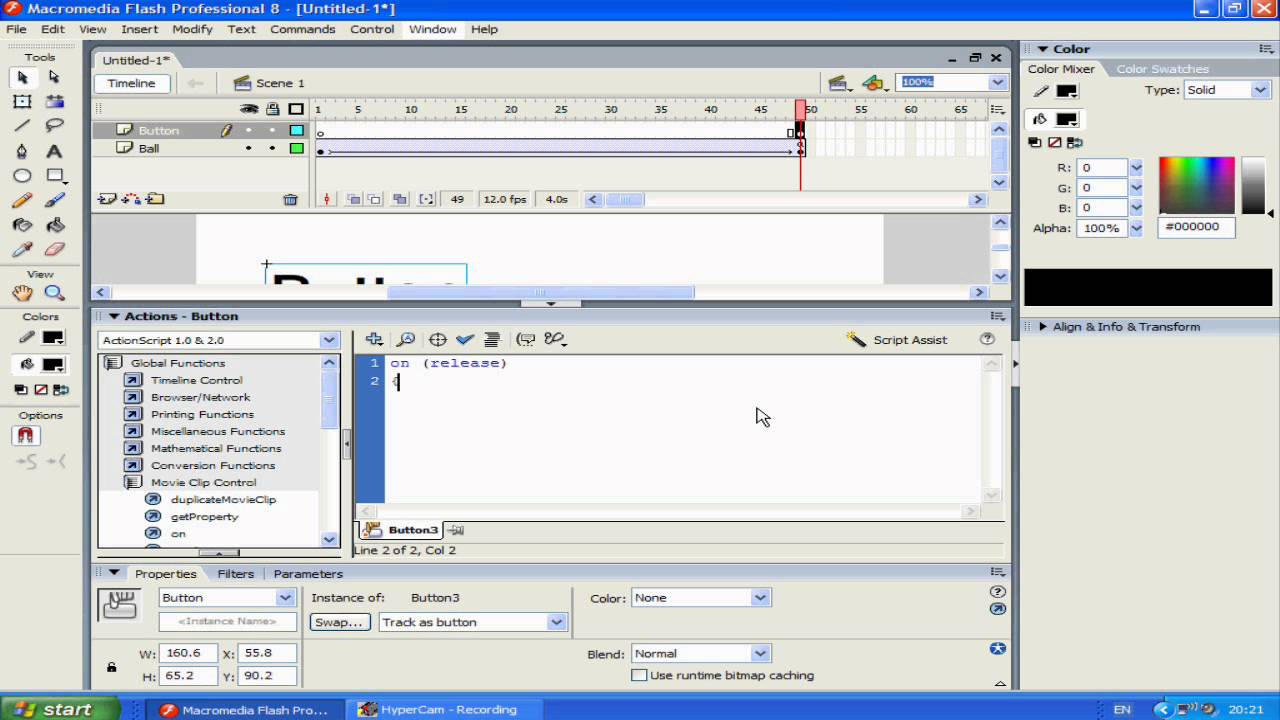The height and width of the screenshot is (720, 1280).
Task: Toggle Snap to Objects magnet option
Action: (x=26, y=436)
